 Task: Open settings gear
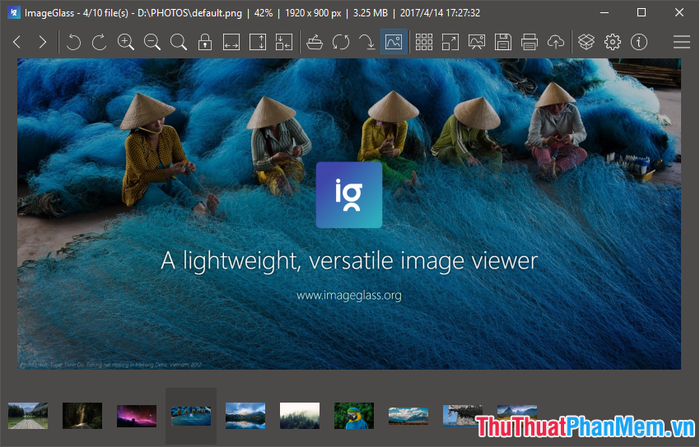click(x=612, y=42)
